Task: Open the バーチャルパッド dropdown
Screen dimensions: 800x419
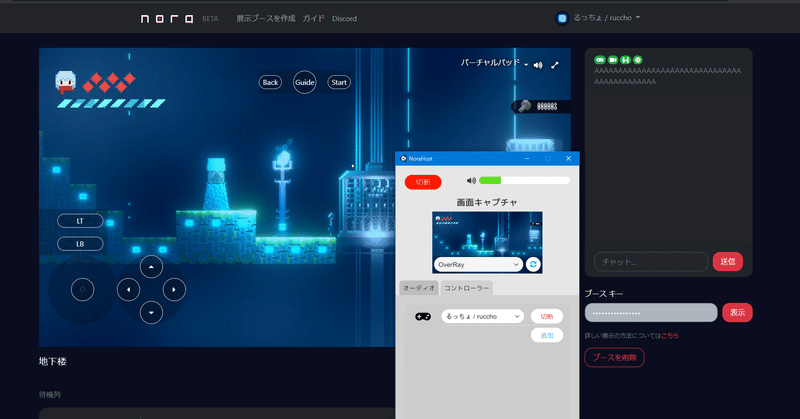Action: (x=494, y=63)
